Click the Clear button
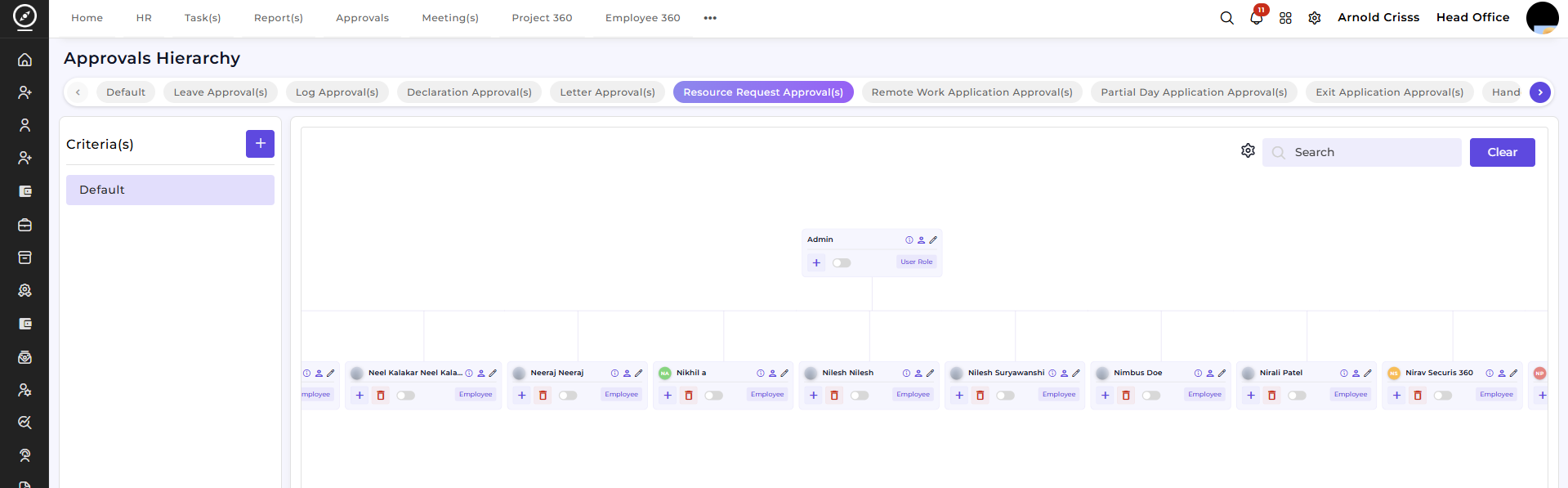This screenshot has width=1568, height=488. 1502,152
